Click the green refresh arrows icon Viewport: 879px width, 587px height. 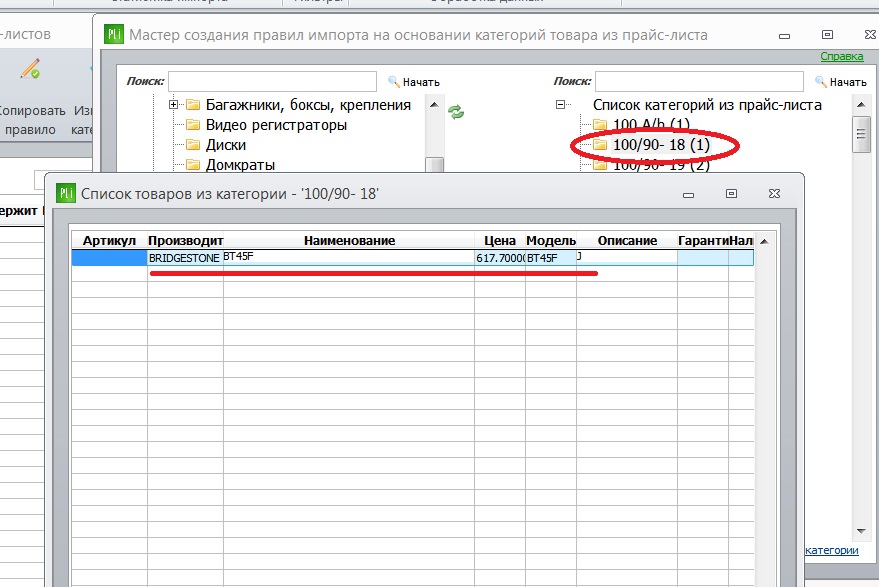click(456, 112)
